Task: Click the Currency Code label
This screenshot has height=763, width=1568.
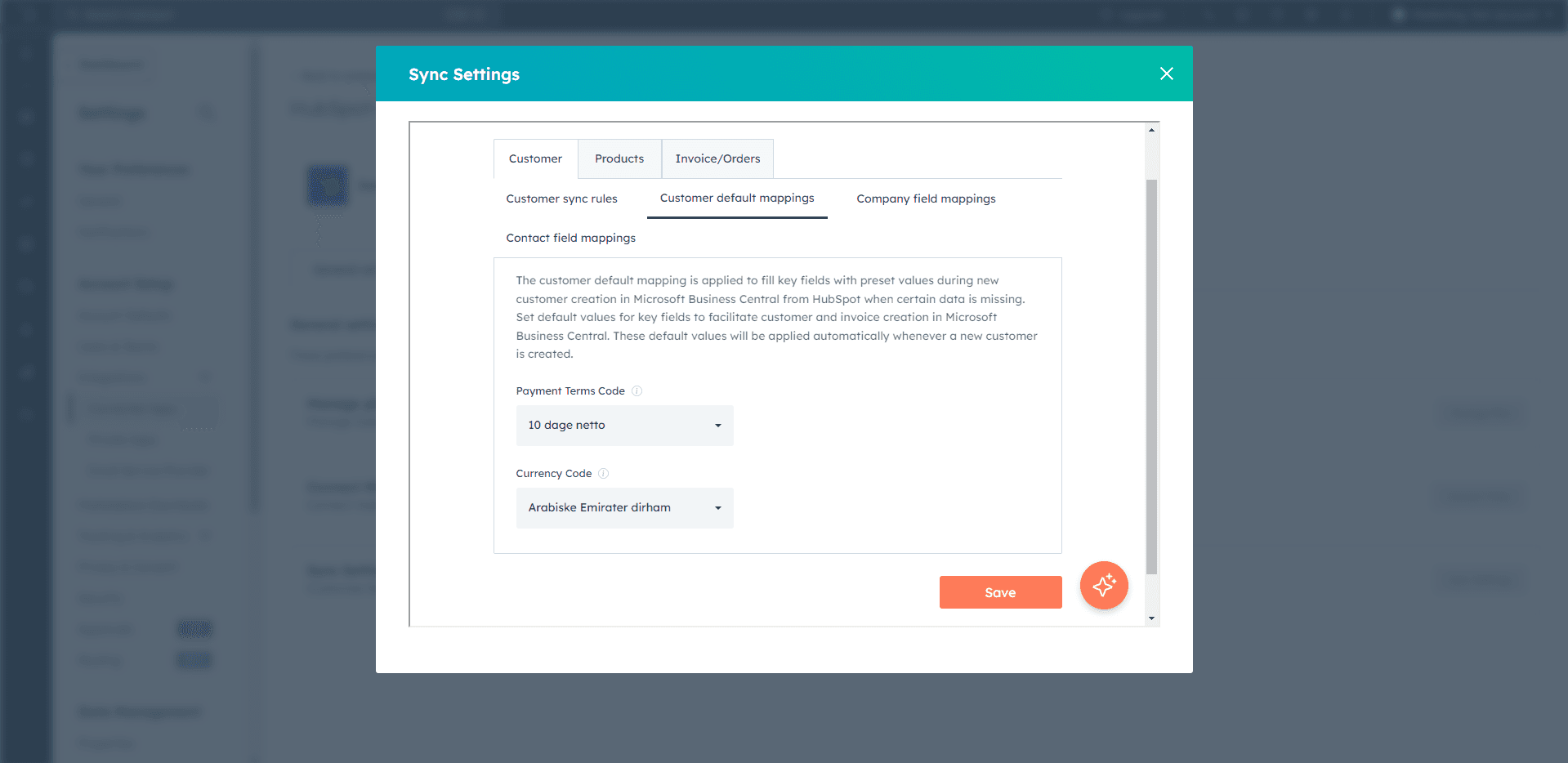Action: (553, 474)
